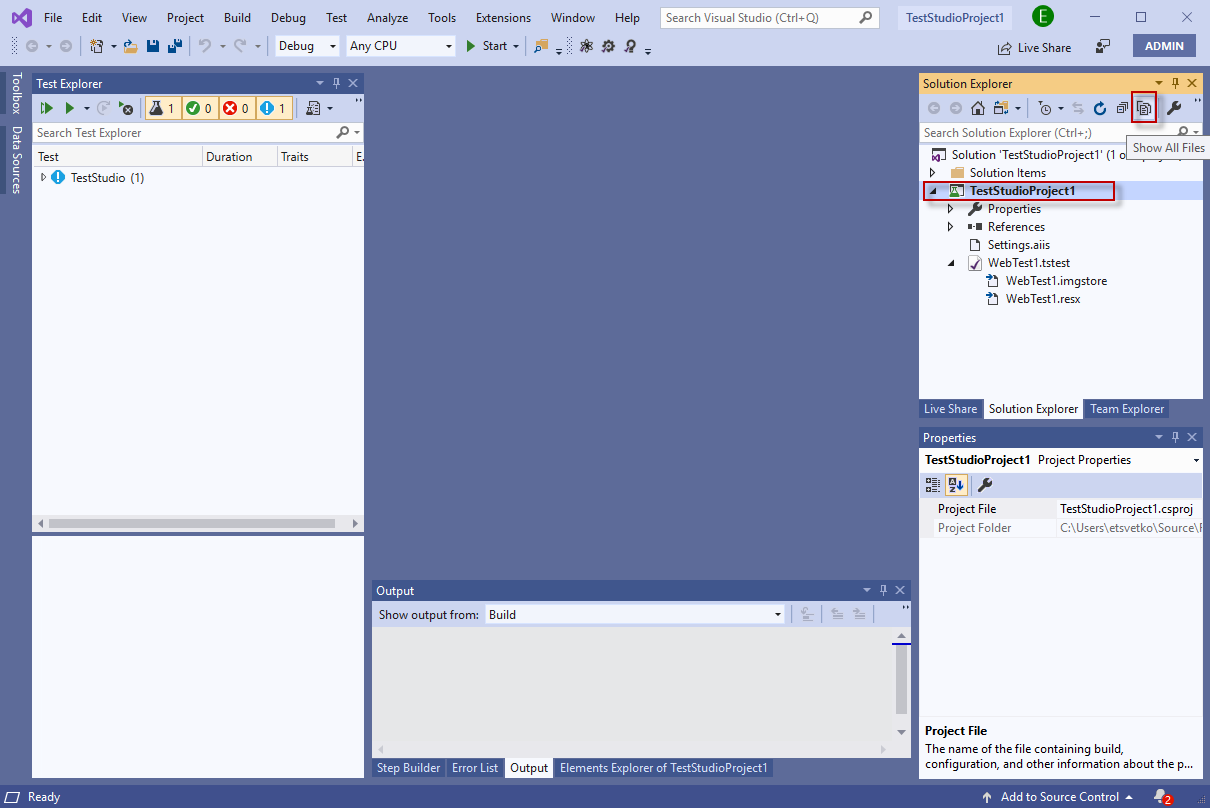Click the Start debugging button

487,46
